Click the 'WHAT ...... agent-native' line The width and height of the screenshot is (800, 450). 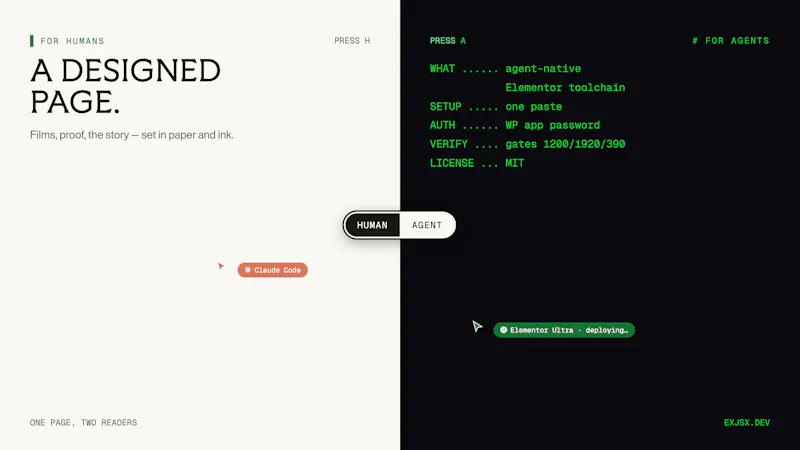pos(505,69)
